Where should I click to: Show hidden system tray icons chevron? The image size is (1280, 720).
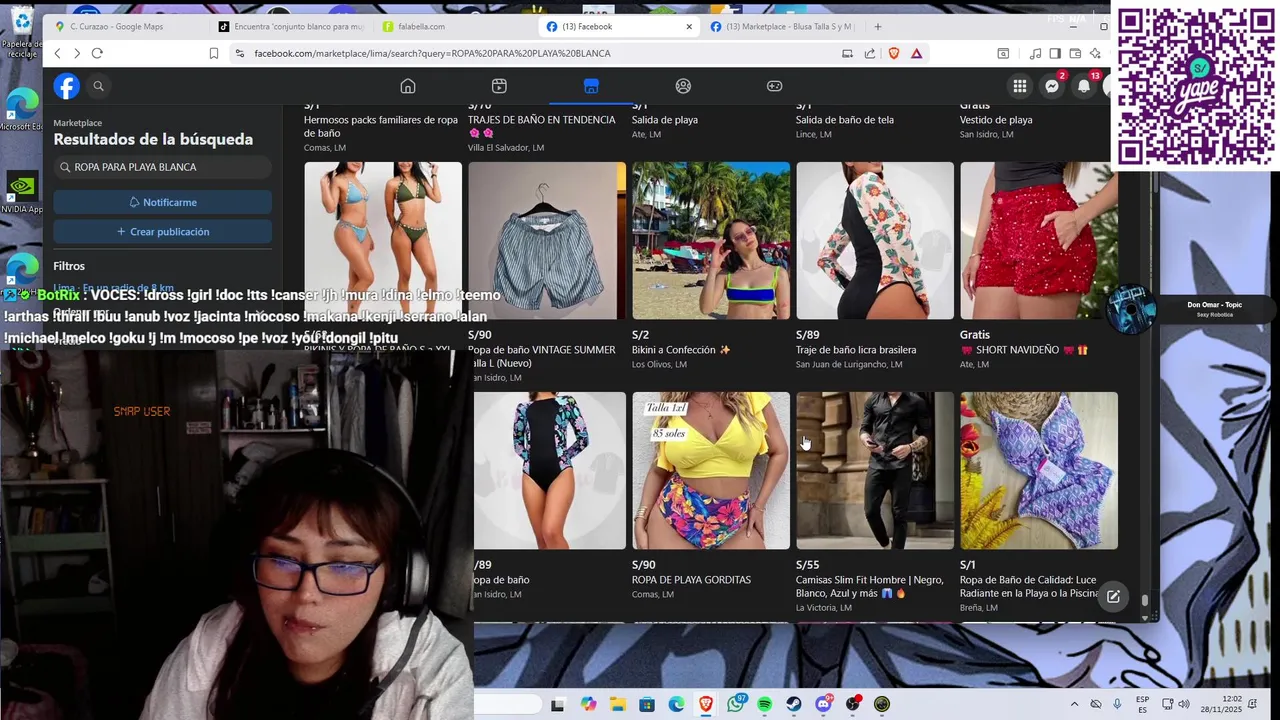(1075, 704)
